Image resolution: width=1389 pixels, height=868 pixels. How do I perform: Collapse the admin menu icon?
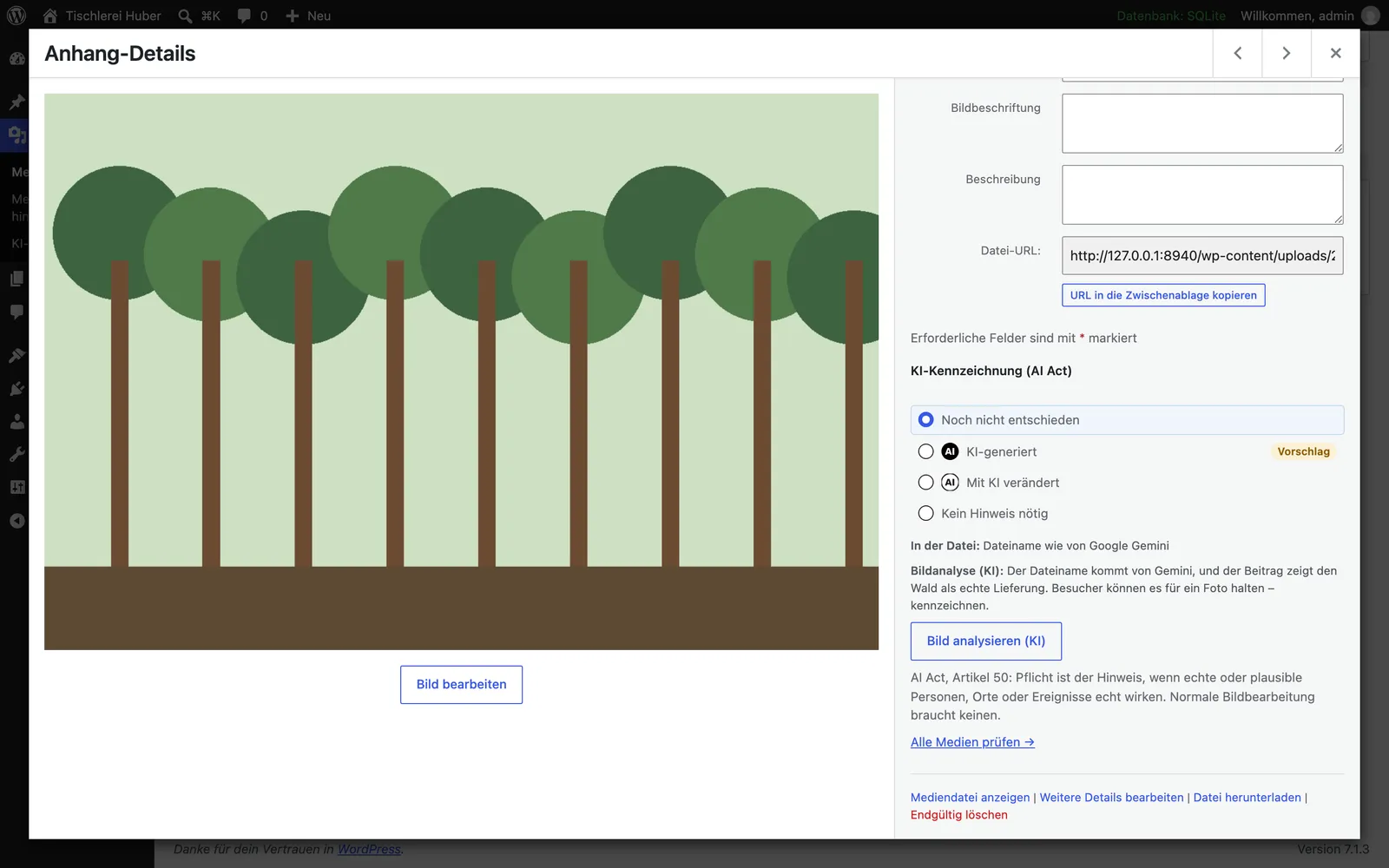16,521
